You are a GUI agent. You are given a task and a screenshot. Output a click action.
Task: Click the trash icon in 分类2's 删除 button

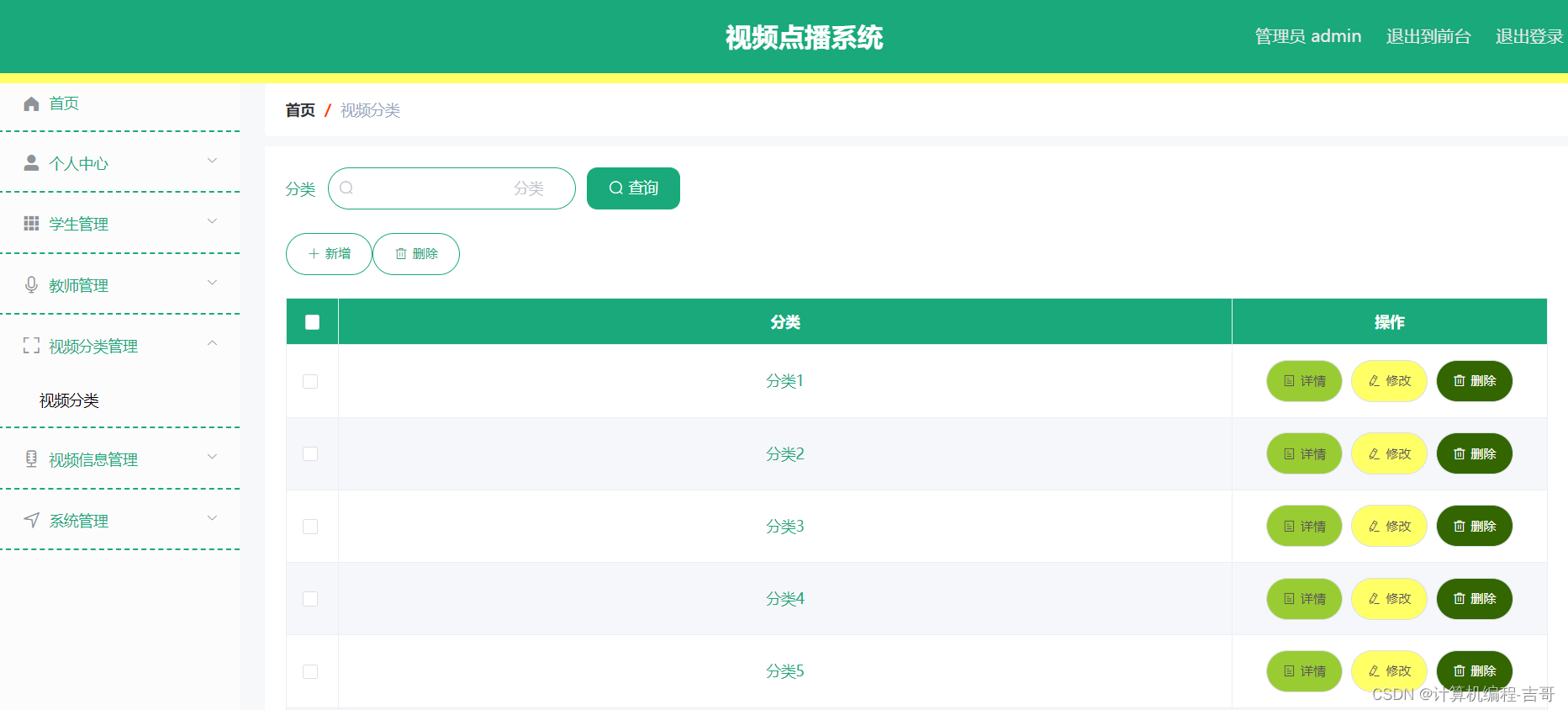(x=1460, y=454)
